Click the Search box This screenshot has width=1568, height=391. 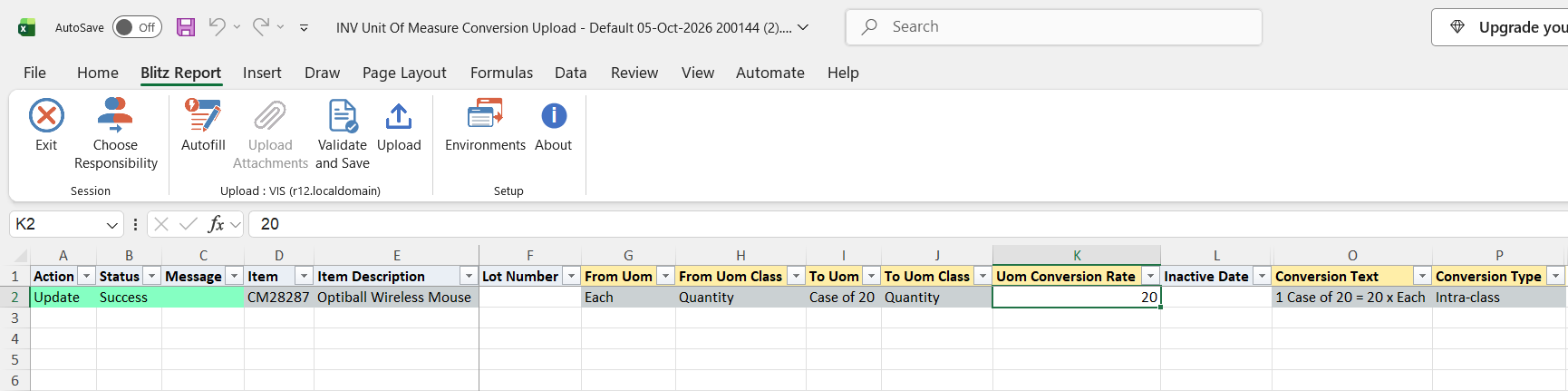1054,27
